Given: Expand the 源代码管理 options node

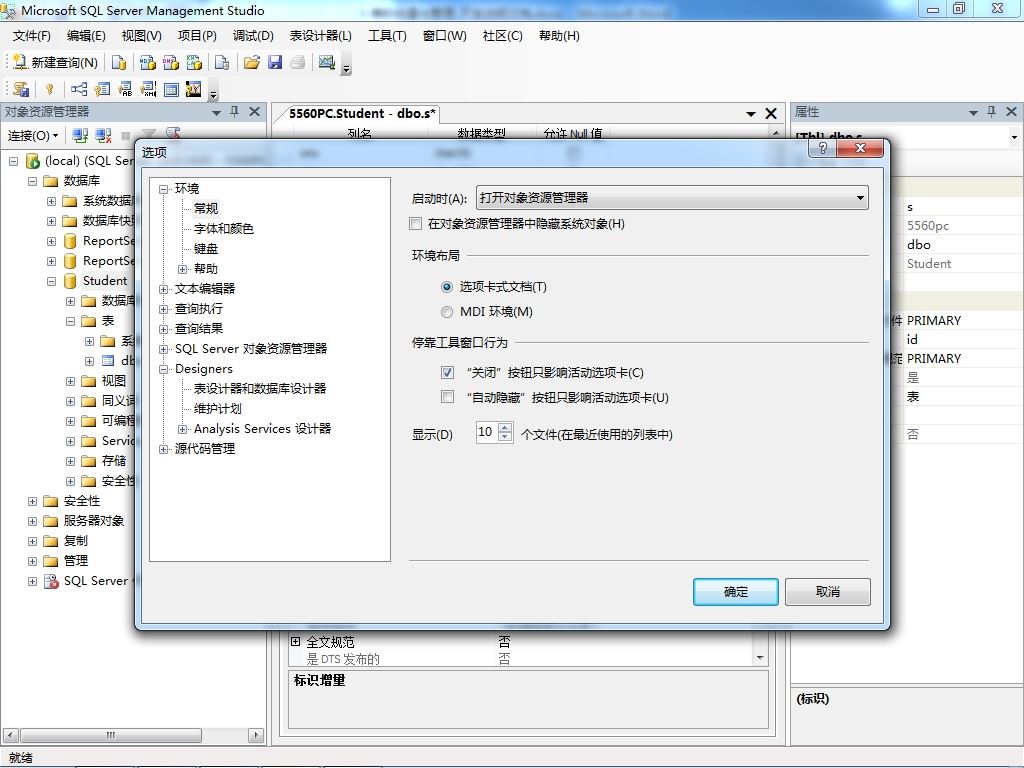Looking at the screenshot, I should click(163, 449).
